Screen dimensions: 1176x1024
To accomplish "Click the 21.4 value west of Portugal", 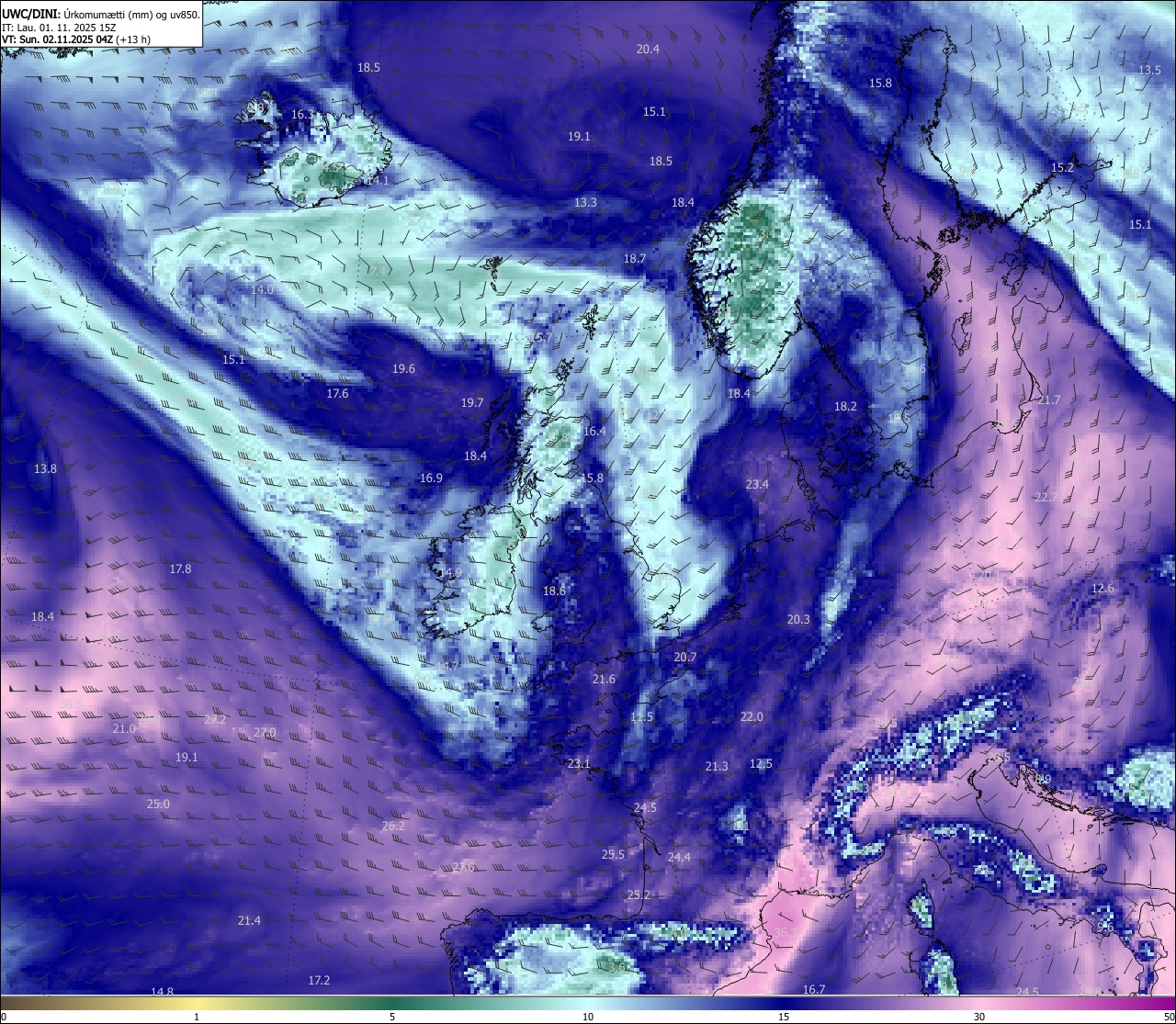I will [x=249, y=920].
